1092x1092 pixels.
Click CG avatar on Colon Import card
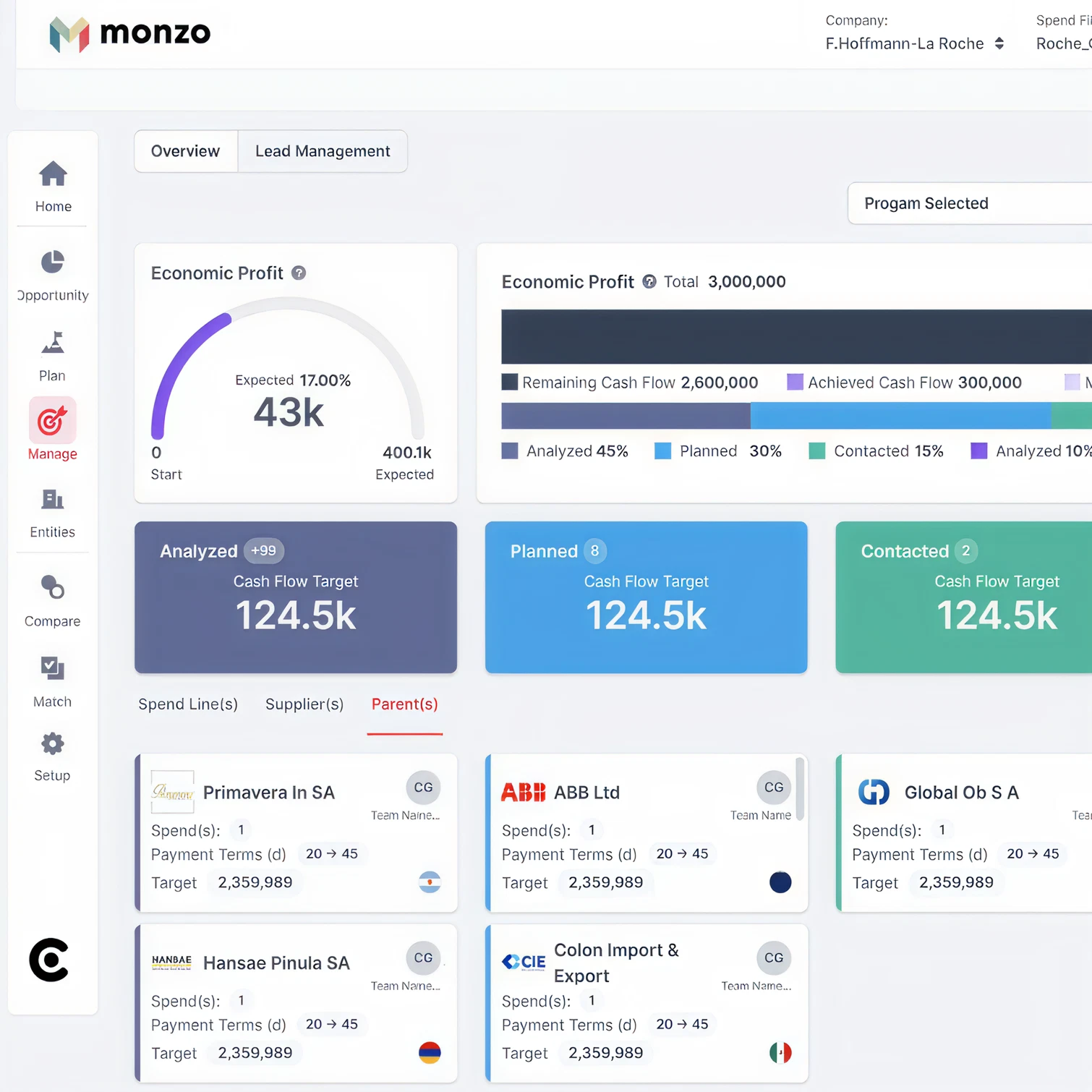(774, 958)
